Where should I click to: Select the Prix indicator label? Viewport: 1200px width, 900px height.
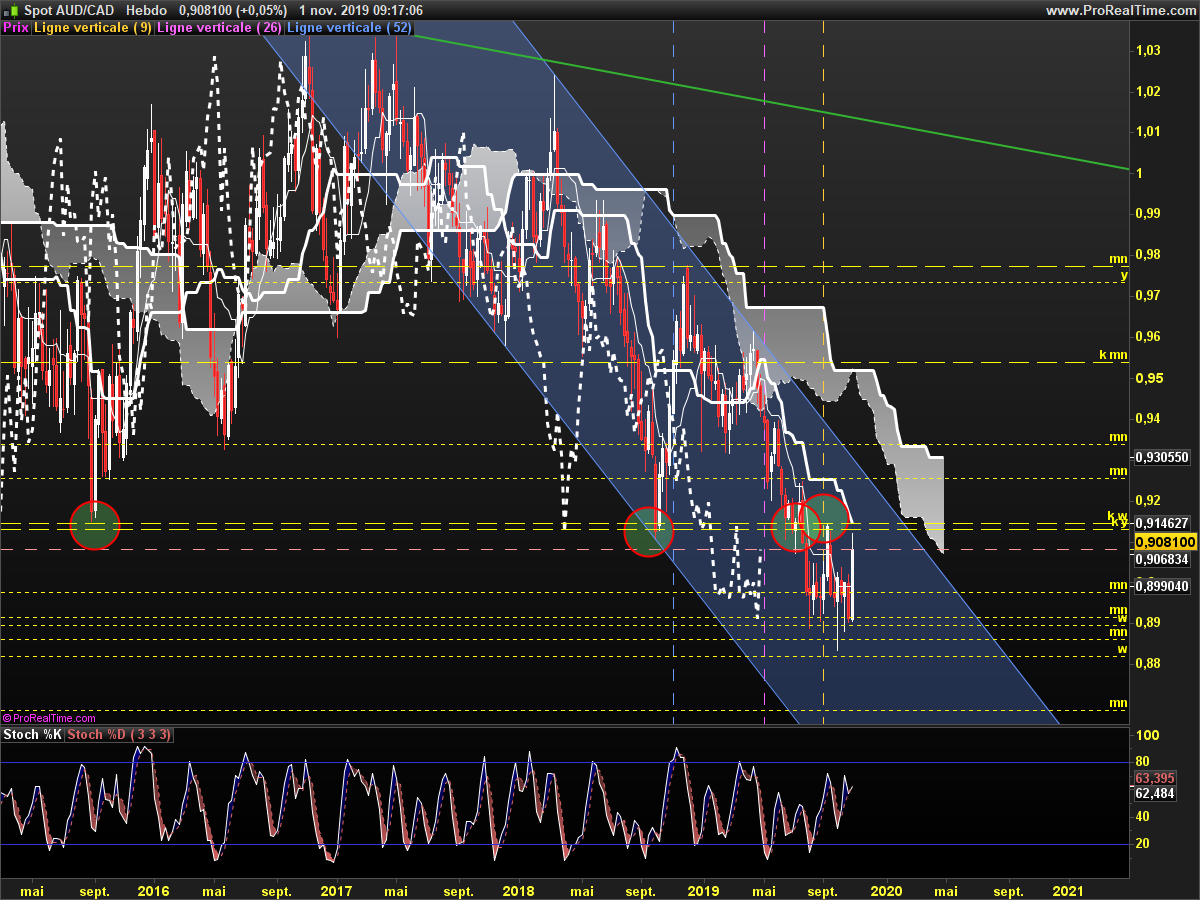click(16, 28)
